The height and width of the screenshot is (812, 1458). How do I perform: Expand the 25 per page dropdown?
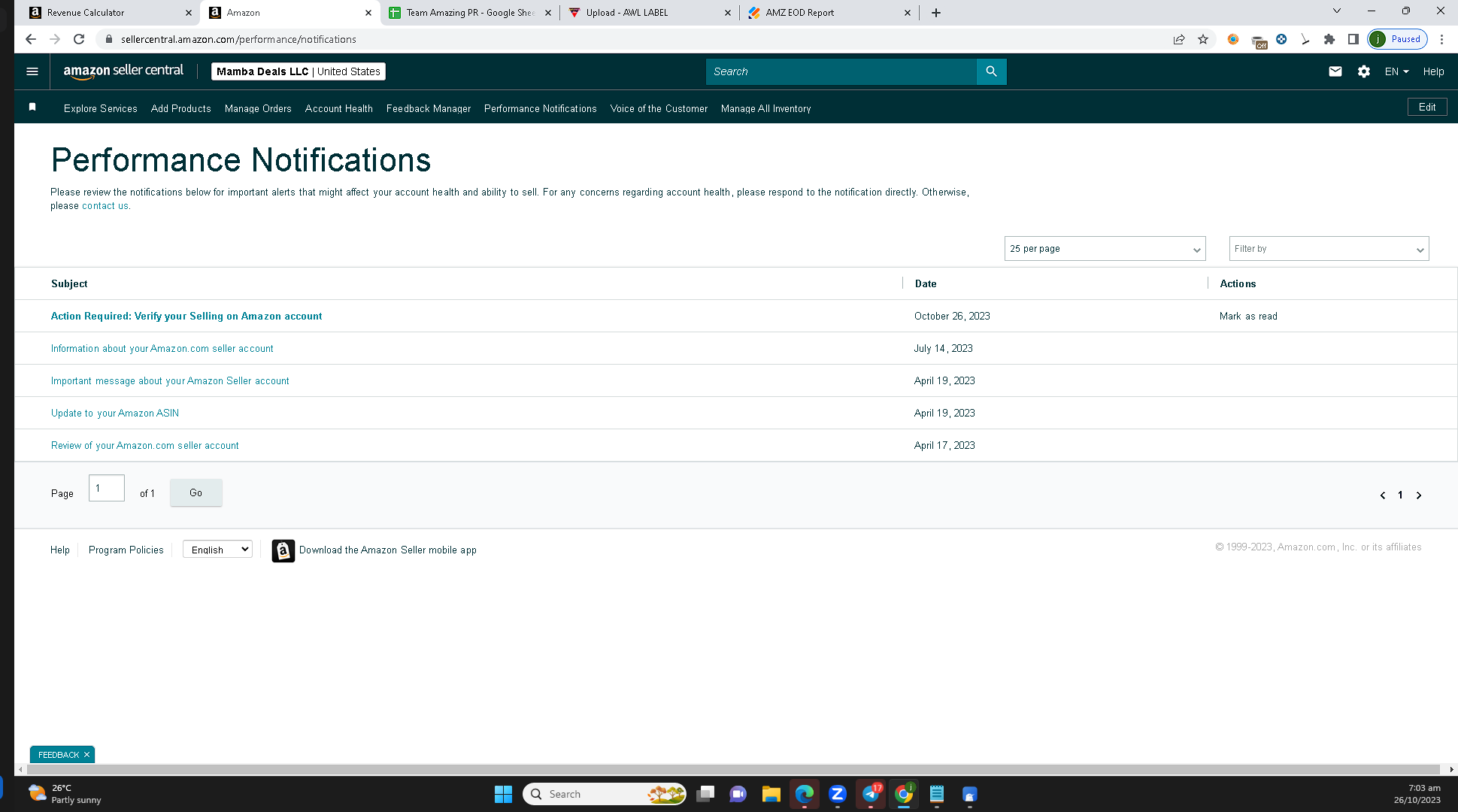1105,249
